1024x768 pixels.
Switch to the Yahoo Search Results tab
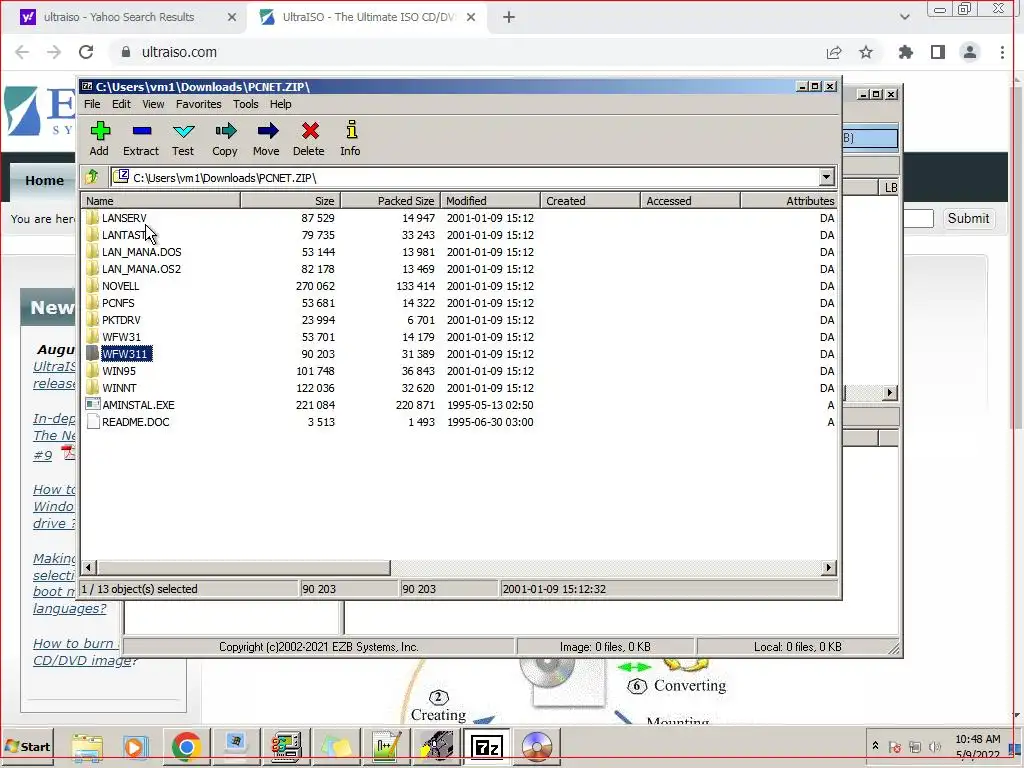click(x=119, y=17)
